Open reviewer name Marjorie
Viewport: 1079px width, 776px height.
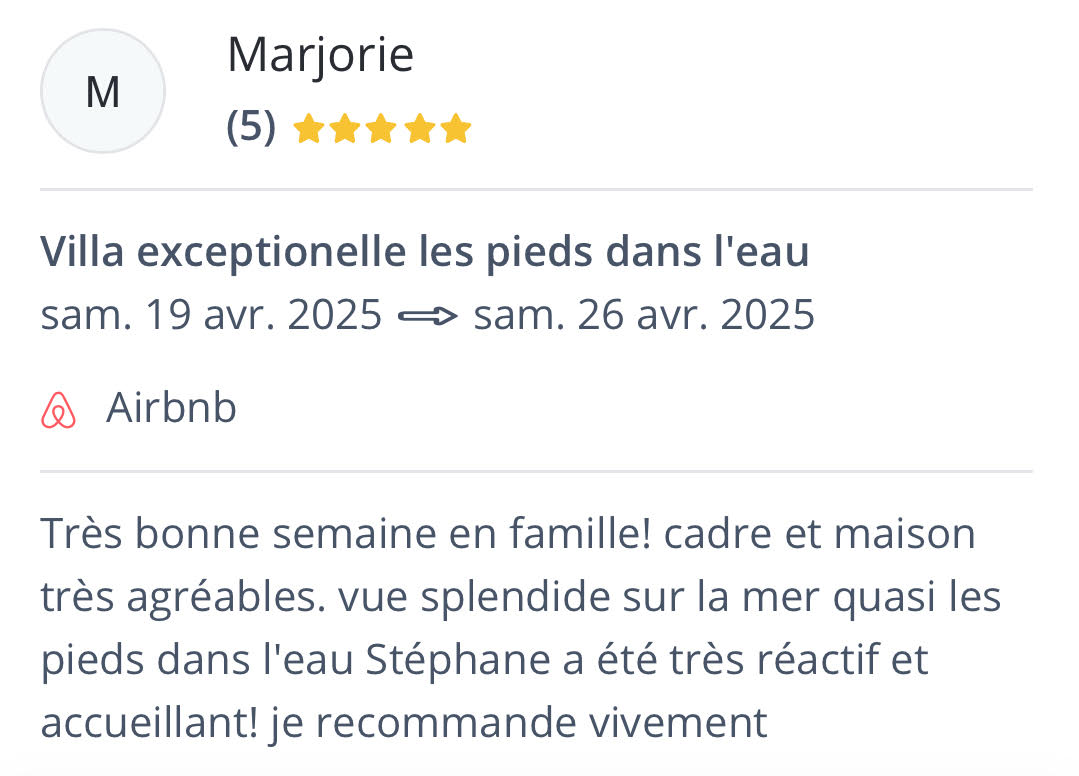320,55
